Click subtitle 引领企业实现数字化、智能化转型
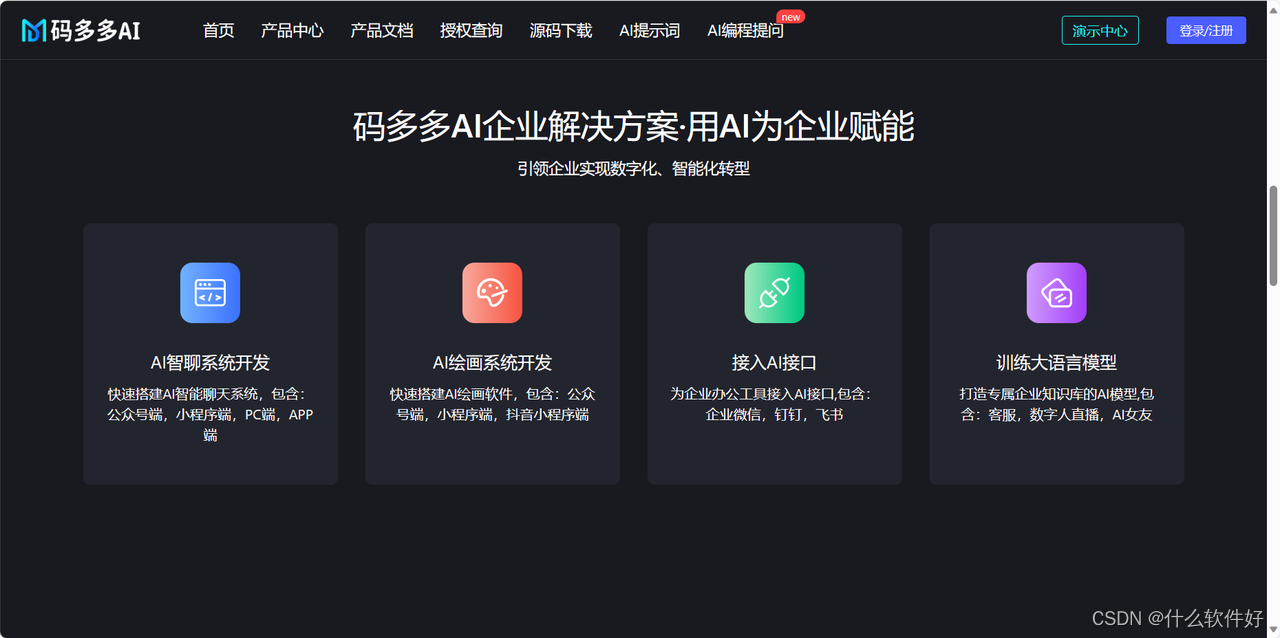The image size is (1280, 638). [633, 169]
